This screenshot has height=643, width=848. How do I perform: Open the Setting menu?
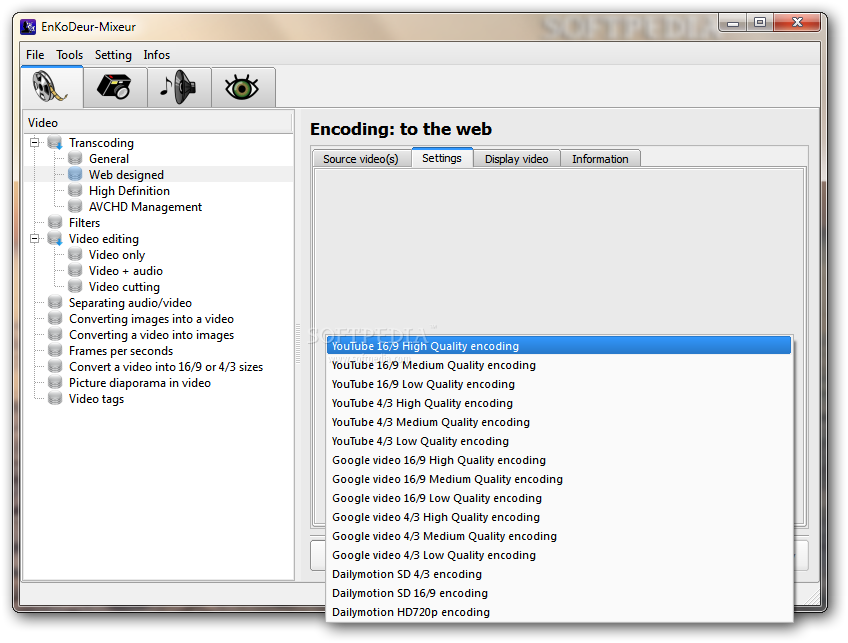(x=113, y=55)
